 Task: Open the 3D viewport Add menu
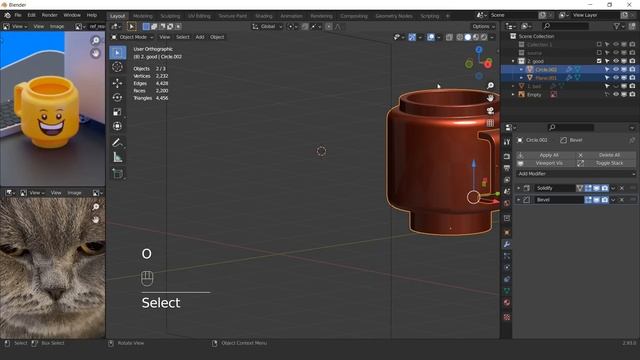[x=200, y=37]
